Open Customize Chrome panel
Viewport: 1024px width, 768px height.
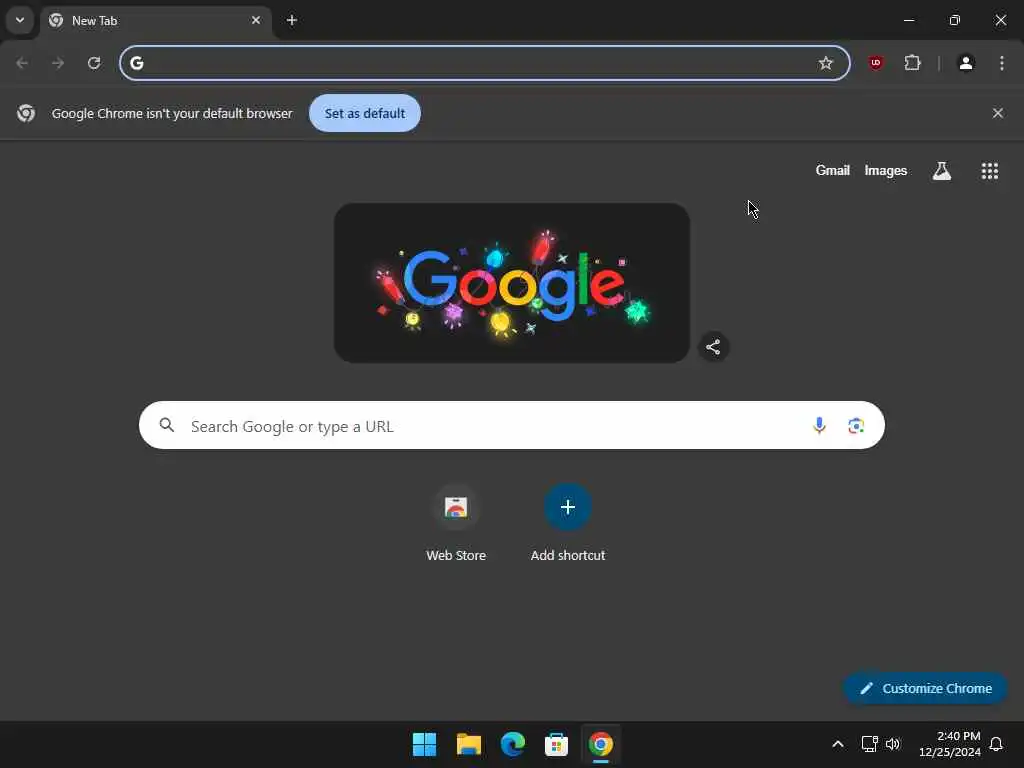click(x=925, y=688)
